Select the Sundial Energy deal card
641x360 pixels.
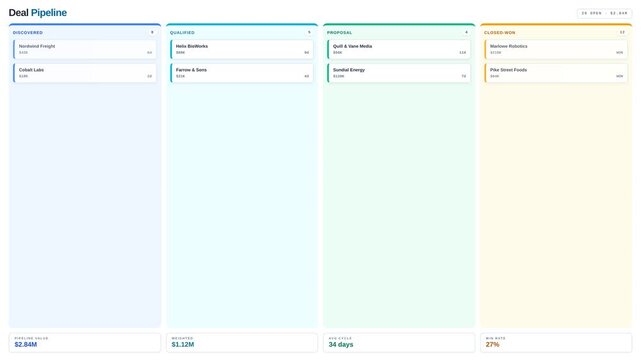[x=399, y=73]
